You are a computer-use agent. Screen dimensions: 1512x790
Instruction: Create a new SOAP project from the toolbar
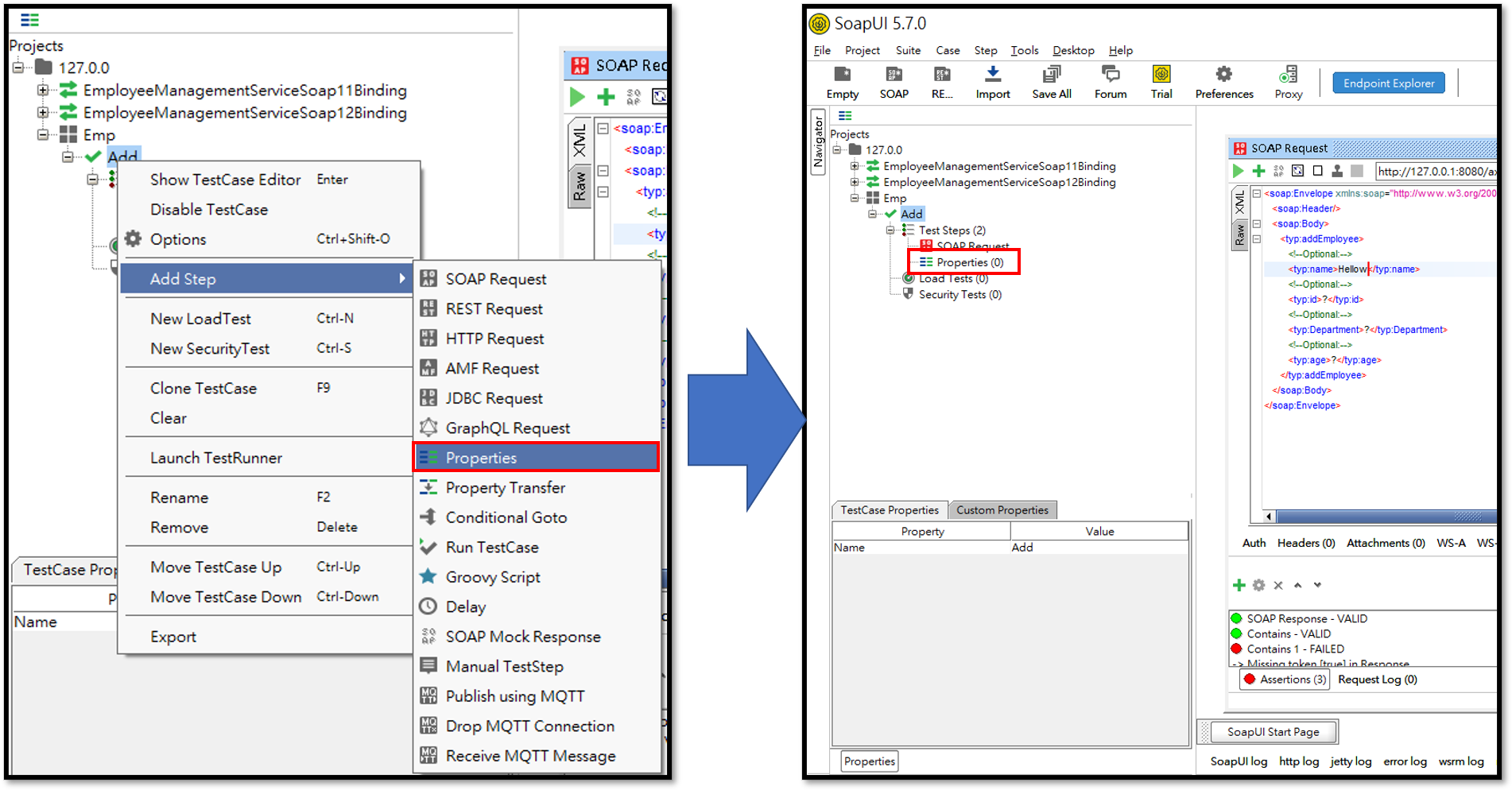click(894, 76)
